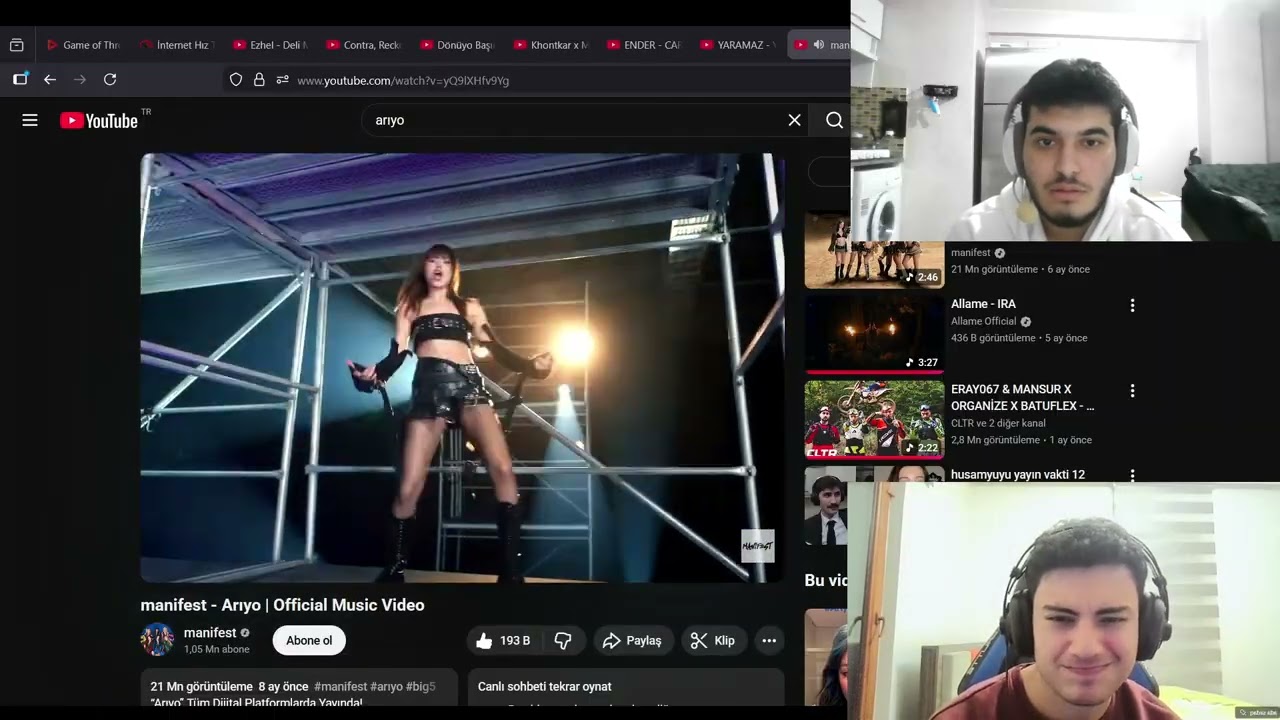Click the padlock site security icon
1280x720 pixels.
click(259, 80)
